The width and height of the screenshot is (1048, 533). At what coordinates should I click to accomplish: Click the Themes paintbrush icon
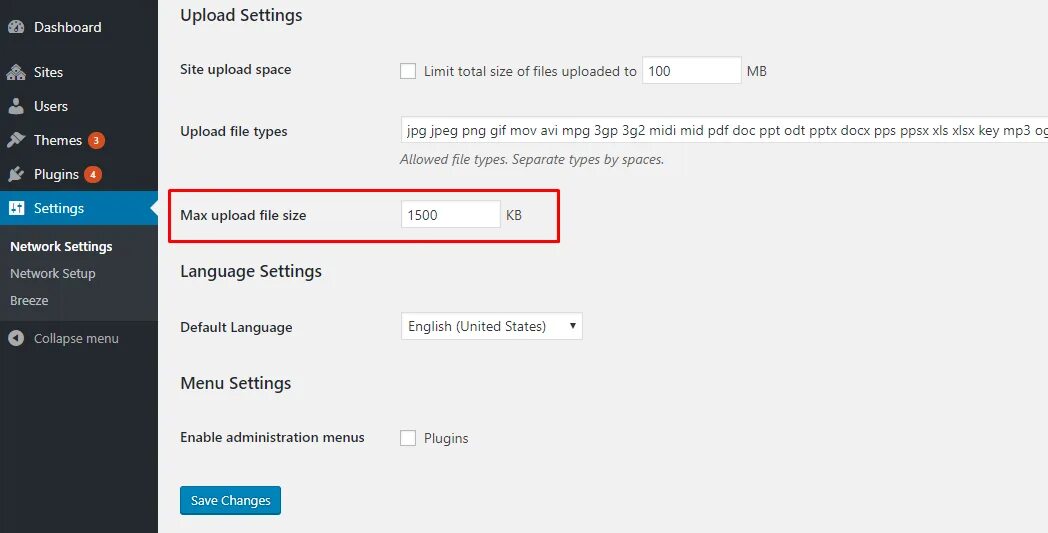pyautogui.click(x=16, y=140)
